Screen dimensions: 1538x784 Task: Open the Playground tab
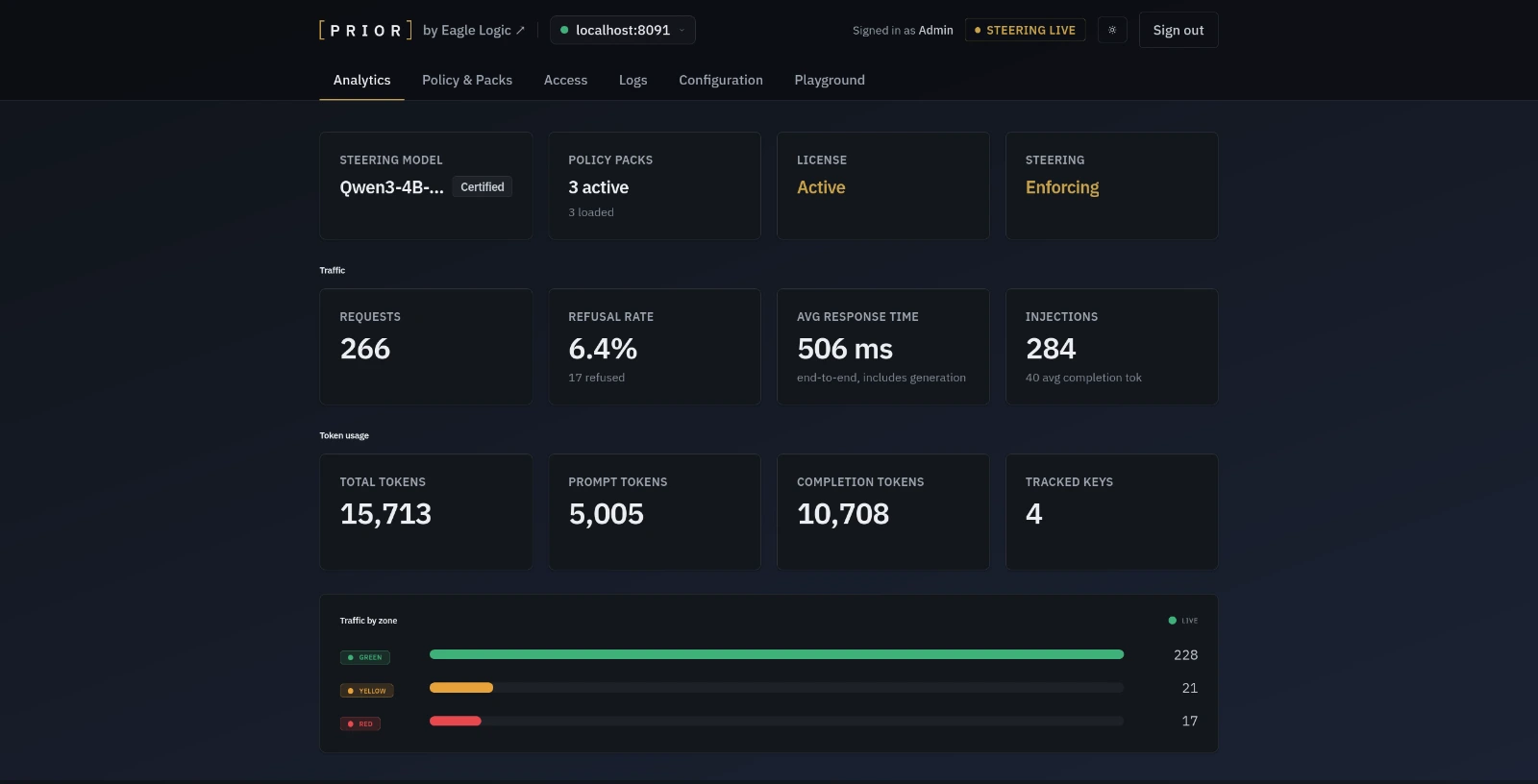830,80
